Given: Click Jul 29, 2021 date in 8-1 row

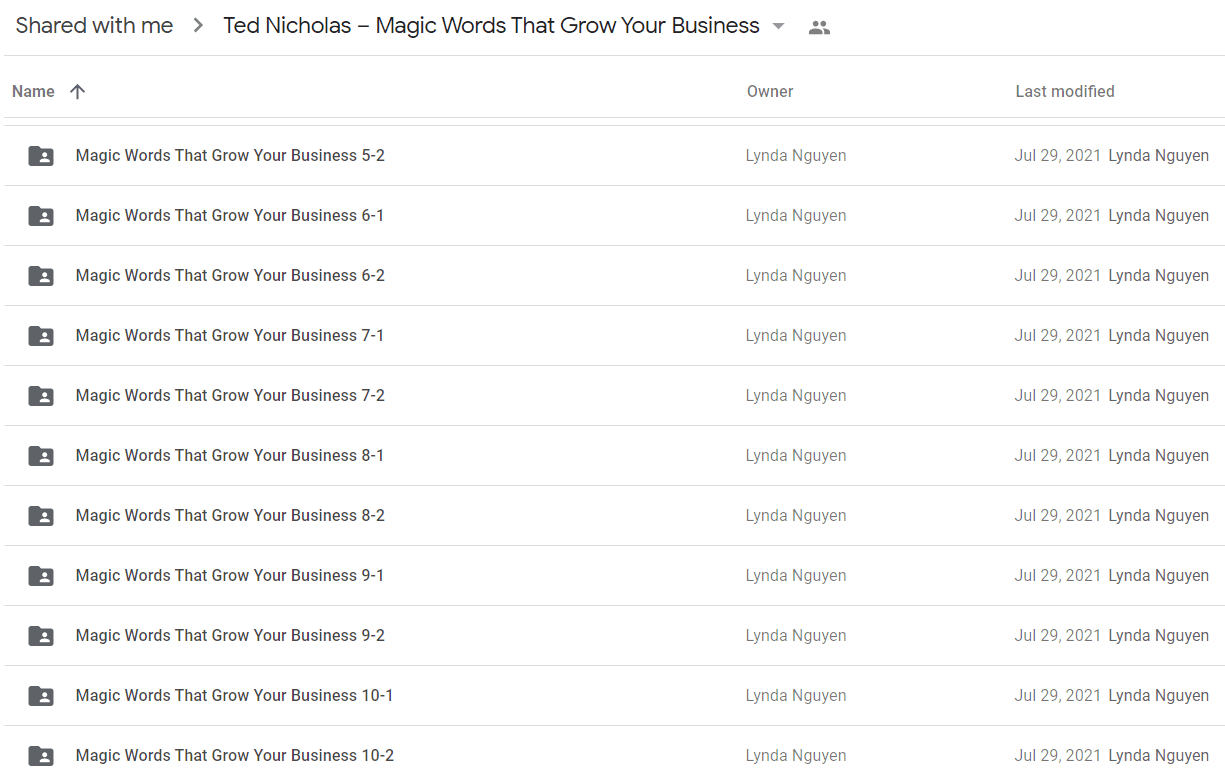Looking at the screenshot, I should point(1058,456).
